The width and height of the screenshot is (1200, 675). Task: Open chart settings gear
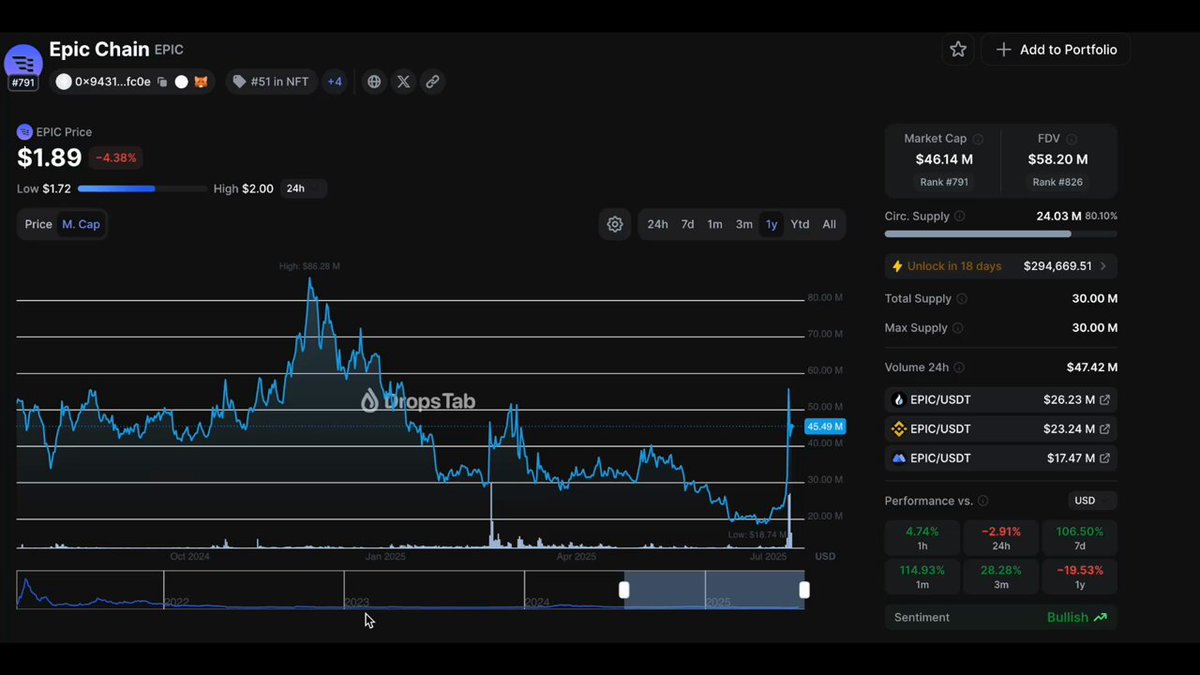click(x=615, y=224)
